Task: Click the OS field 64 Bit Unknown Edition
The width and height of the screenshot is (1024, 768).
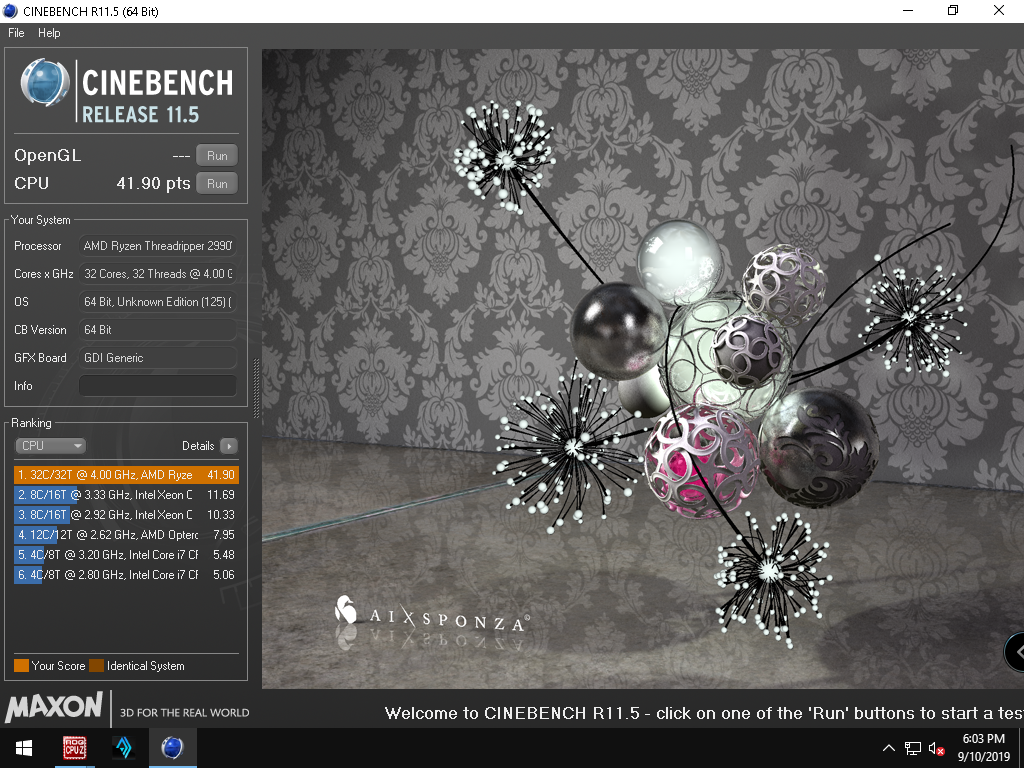Action: 157,302
